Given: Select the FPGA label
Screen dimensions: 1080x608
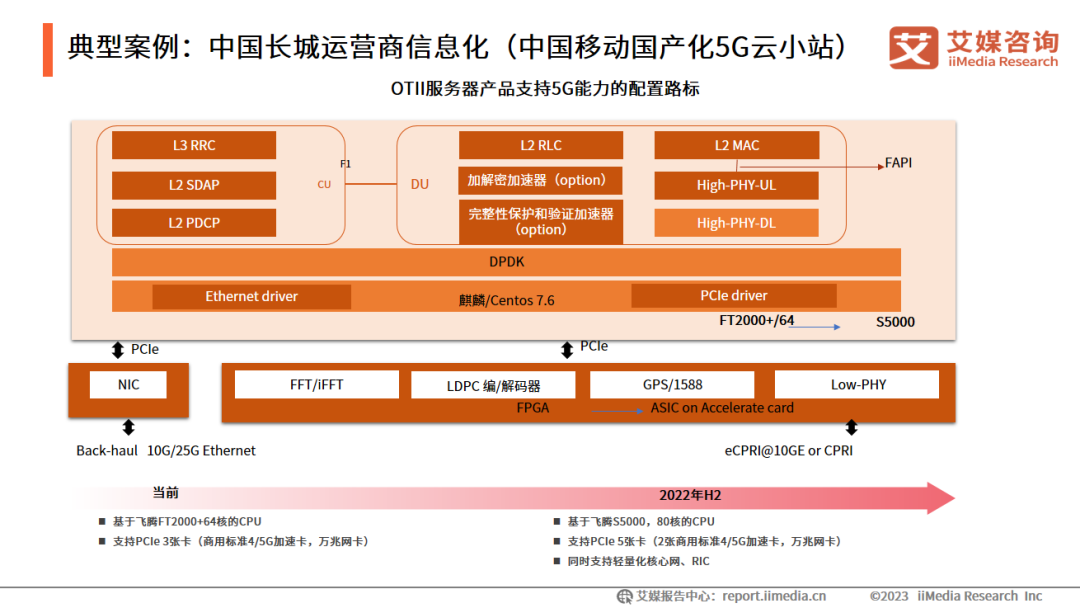Looking at the screenshot, I should pyautogui.click(x=532, y=408).
